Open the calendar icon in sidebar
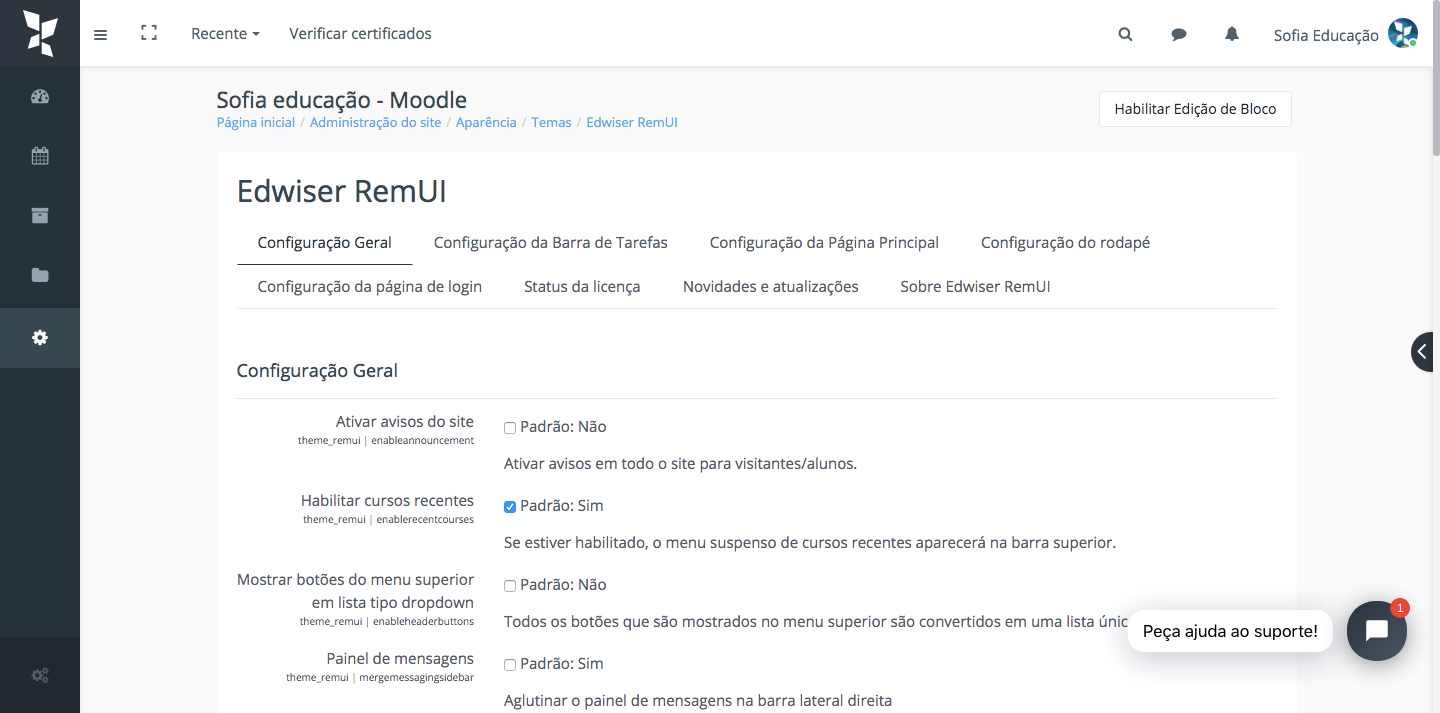Image resolution: width=1440 pixels, height=713 pixels. (x=40, y=156)
